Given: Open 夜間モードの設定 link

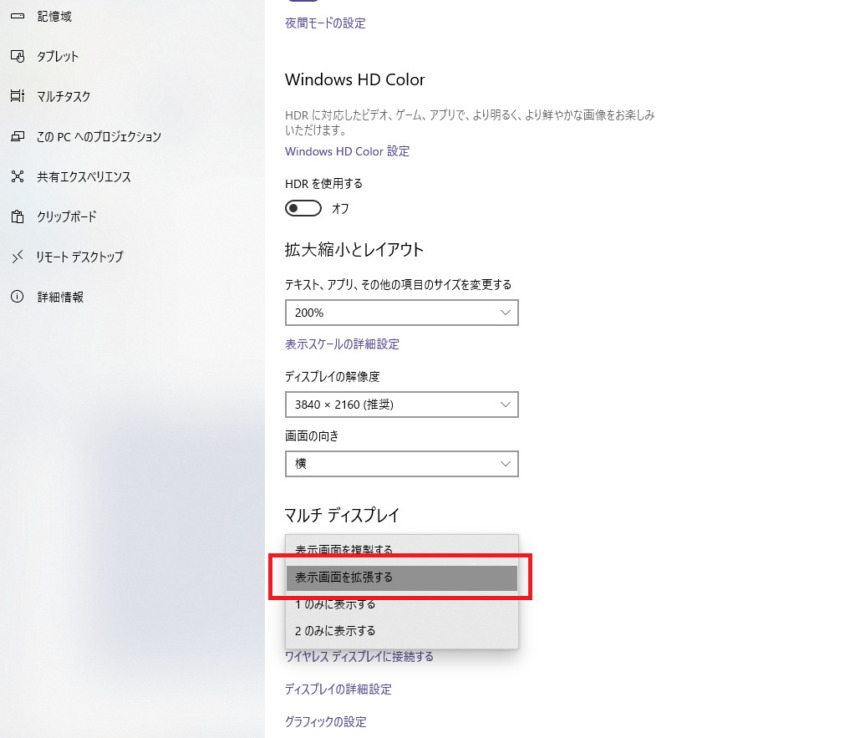Looking at the screenshot, I should click(x=325, y=23).
